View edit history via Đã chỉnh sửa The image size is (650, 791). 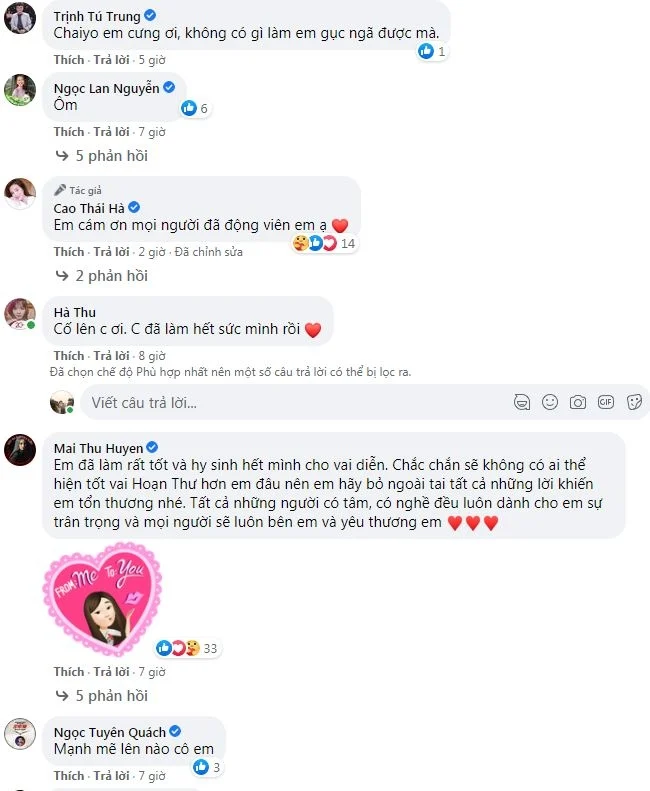(x=209, y=252)
